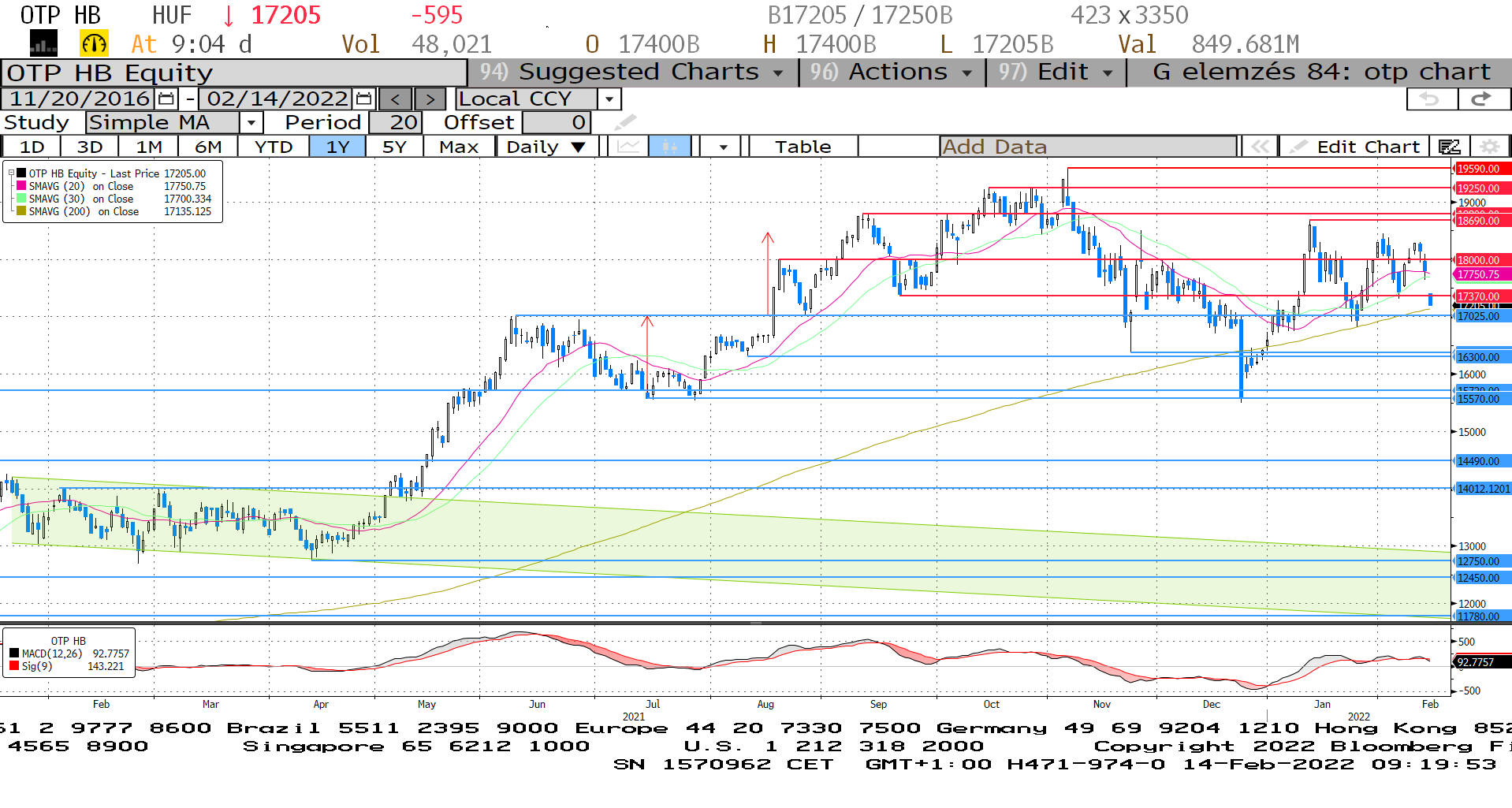1512x808 pixels.
Task: Click the 16300.00 blue price level label
Action: click(x=1482, y=357)
